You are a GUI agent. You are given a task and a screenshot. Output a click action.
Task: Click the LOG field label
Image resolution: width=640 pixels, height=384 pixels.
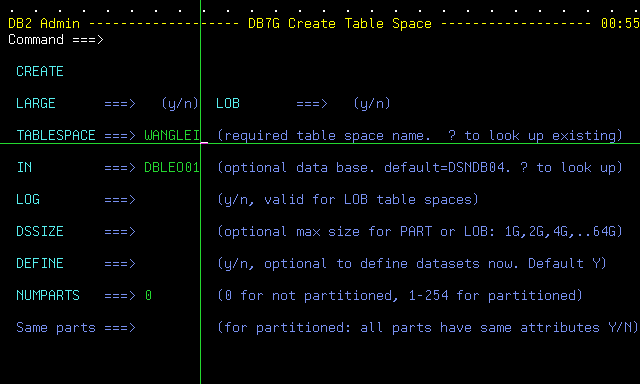click(28, 200)
